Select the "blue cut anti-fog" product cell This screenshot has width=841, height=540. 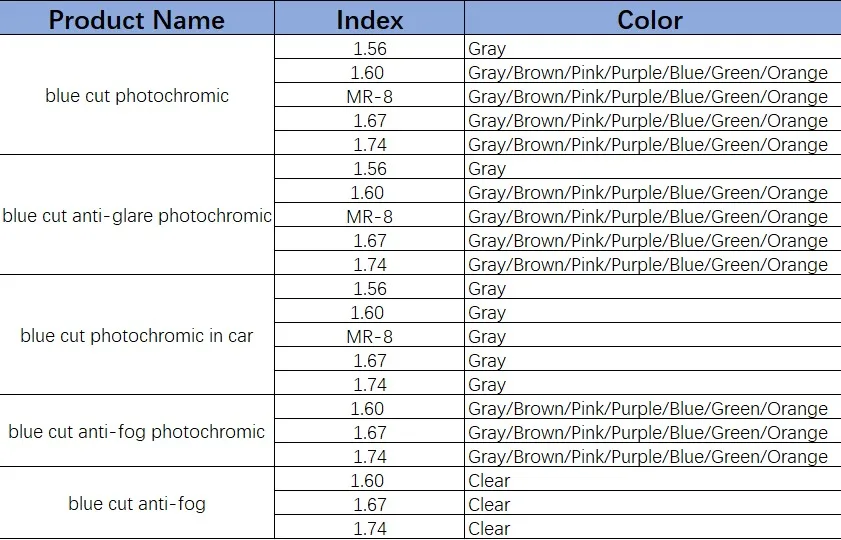(x=137, y=504)
